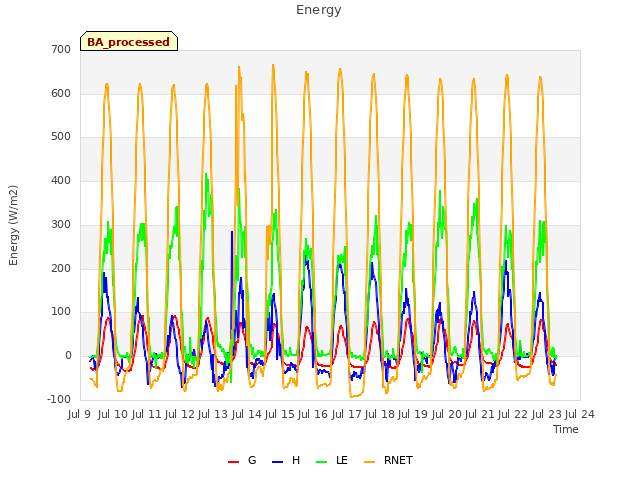Screen dimensions: 640x480
Task: Click the Jul 9 x-axis label
Action: (x=79, y=414)
